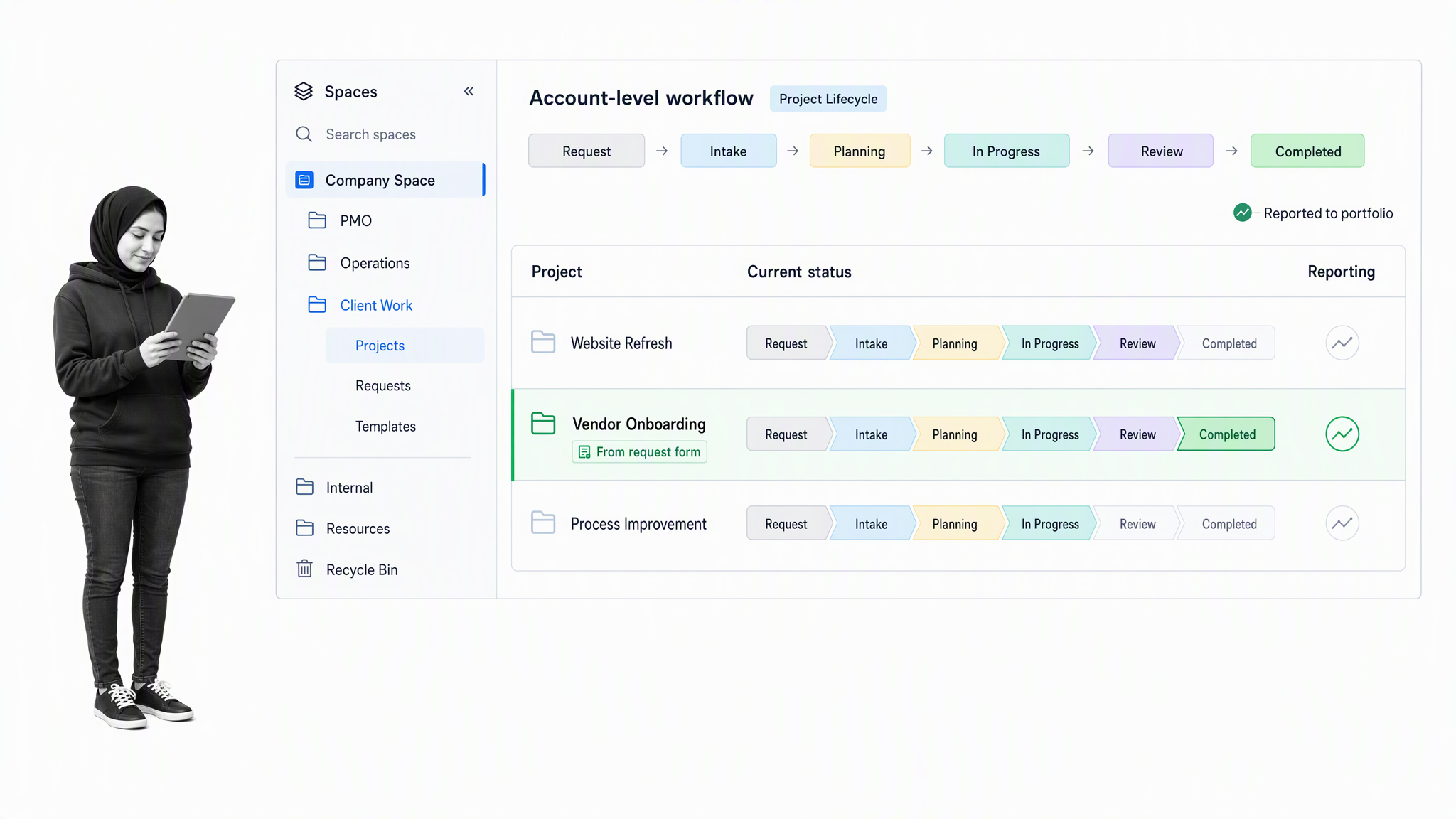Click the green Vendor Onboarding folder icon
The image size is (1456, 819).
tap(543, 424)
